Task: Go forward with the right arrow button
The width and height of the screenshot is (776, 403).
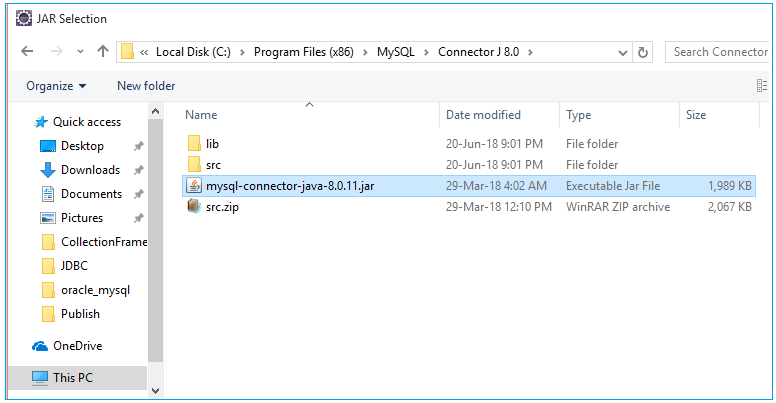Action: click(x=57, y=51)
